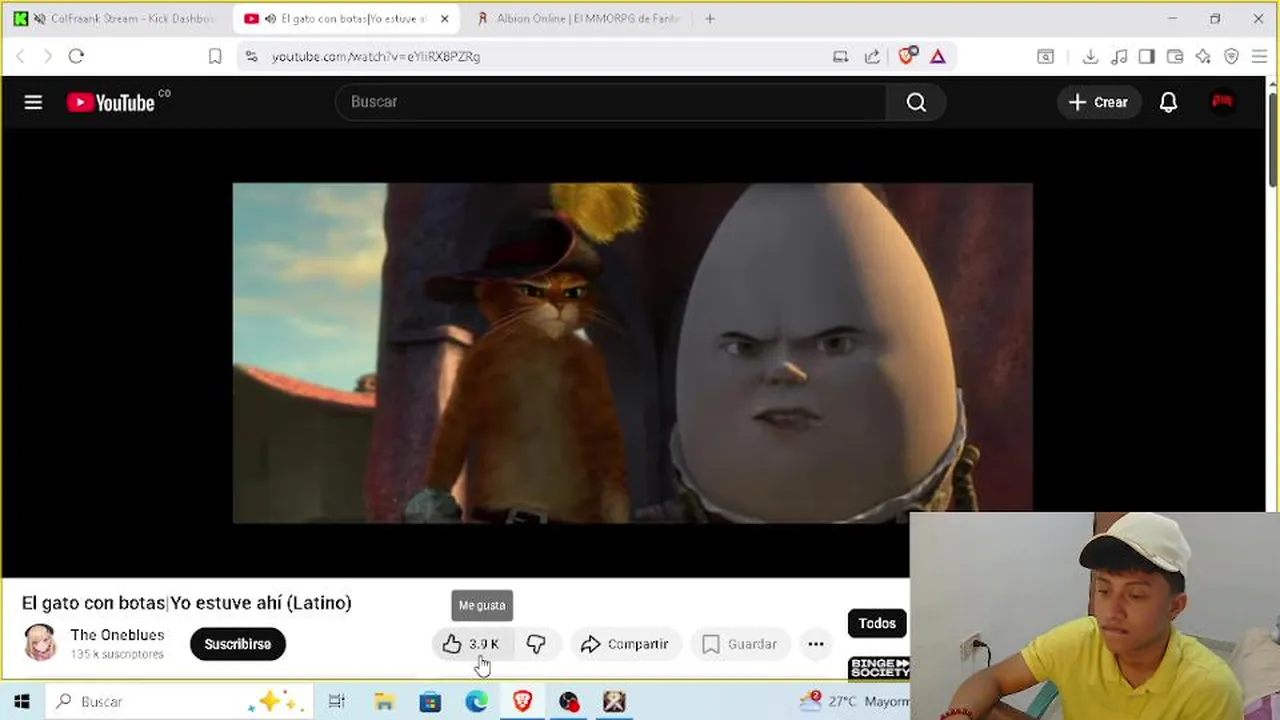The width and height of the screenshot is (1280, 720).
Task: Open Task View in the taskbar
Action: [337, 702]
